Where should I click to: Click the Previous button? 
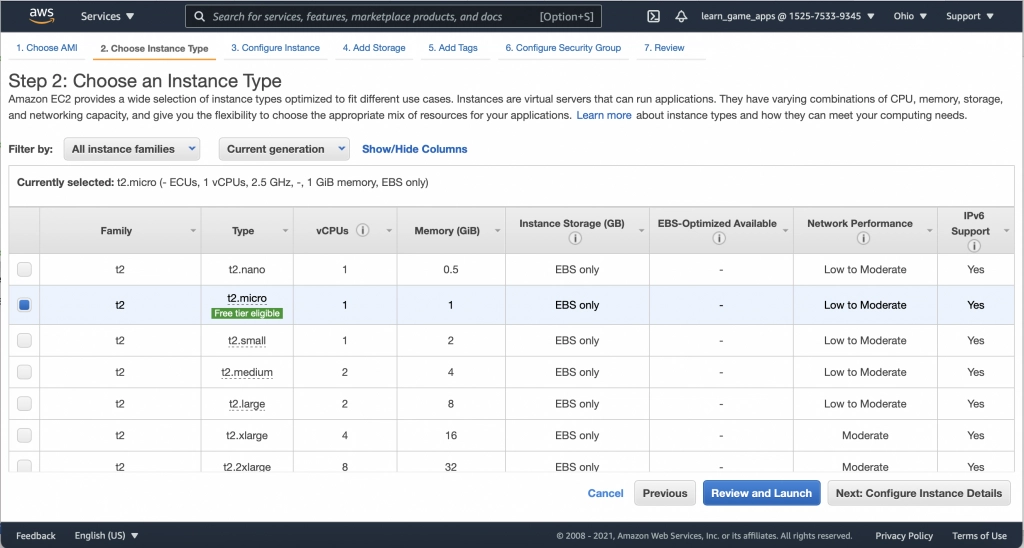665,493
